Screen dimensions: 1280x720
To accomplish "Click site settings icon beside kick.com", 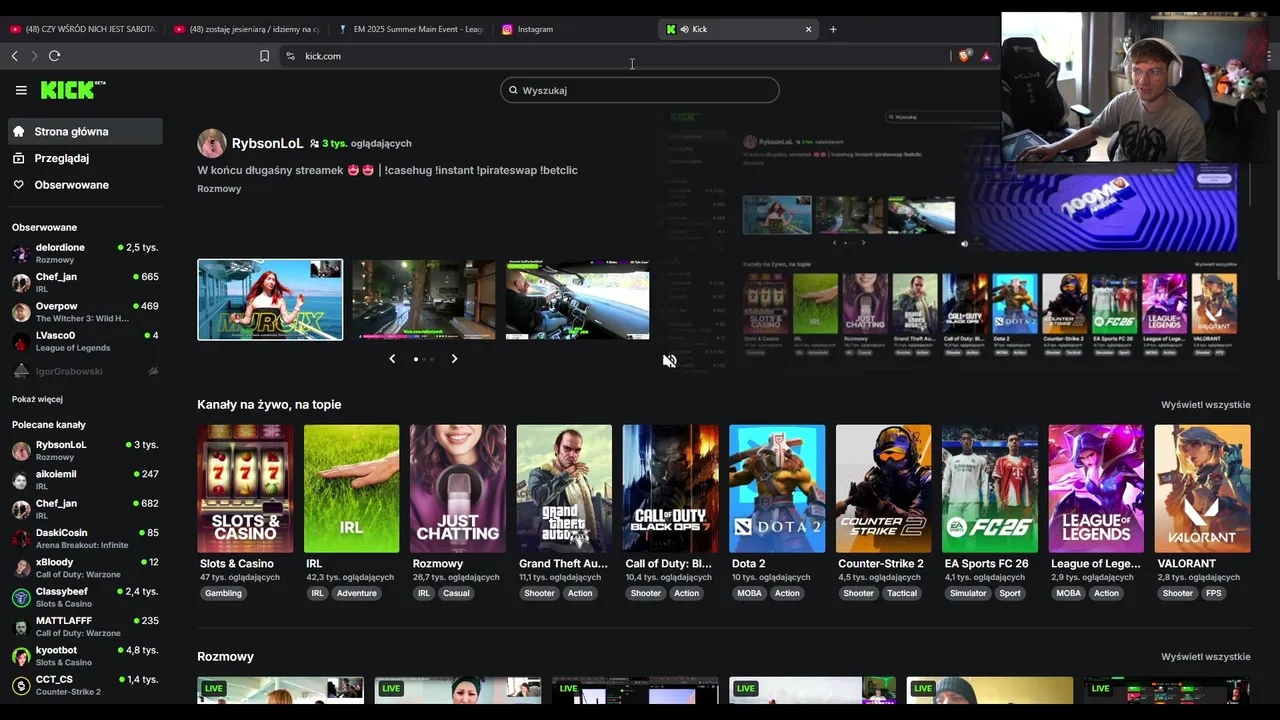I will coord(290,56).
